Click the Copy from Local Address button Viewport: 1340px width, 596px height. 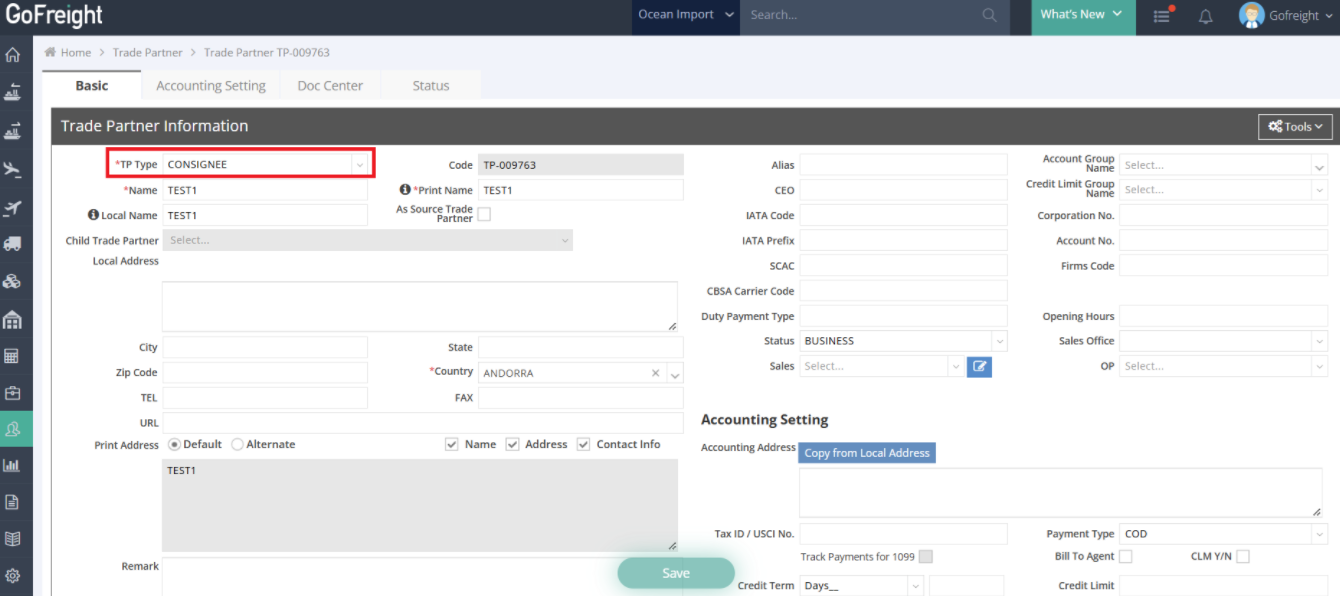click(x=867, y=453)
